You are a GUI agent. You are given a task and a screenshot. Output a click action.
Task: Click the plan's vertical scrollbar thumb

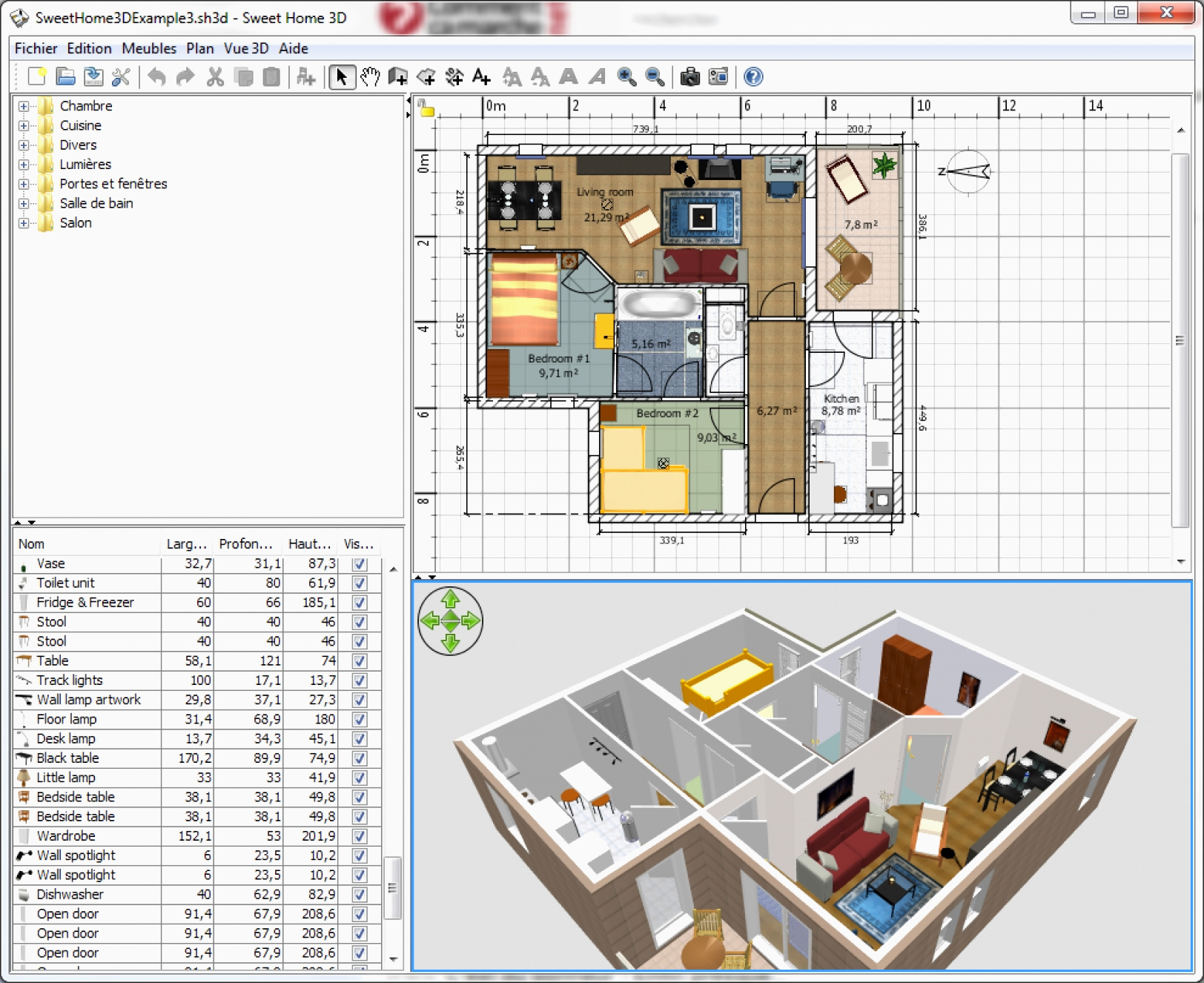pyautogui.click(x=1180, y=340)
